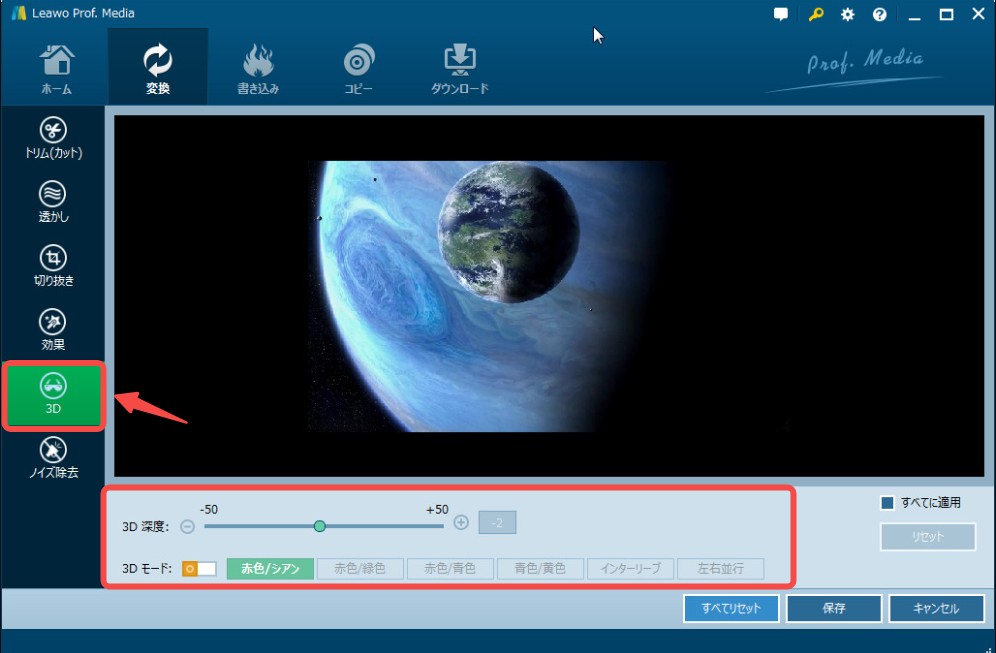Decrease 3D depth with the minus button
Image resolution: width=996 pixels, height=653 pixels.
187,526
